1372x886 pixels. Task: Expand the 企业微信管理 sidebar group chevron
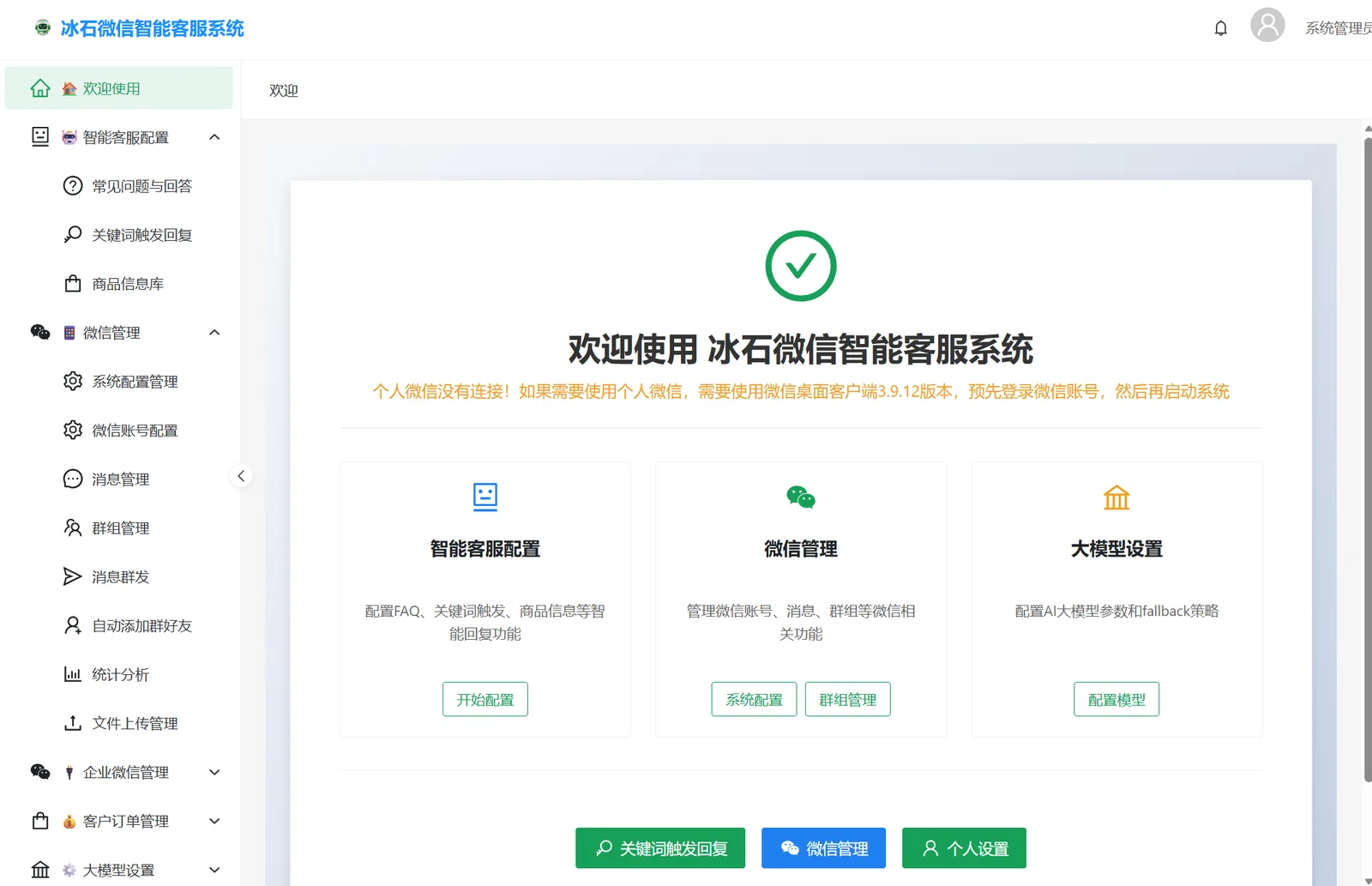click(x=214, y=773)
